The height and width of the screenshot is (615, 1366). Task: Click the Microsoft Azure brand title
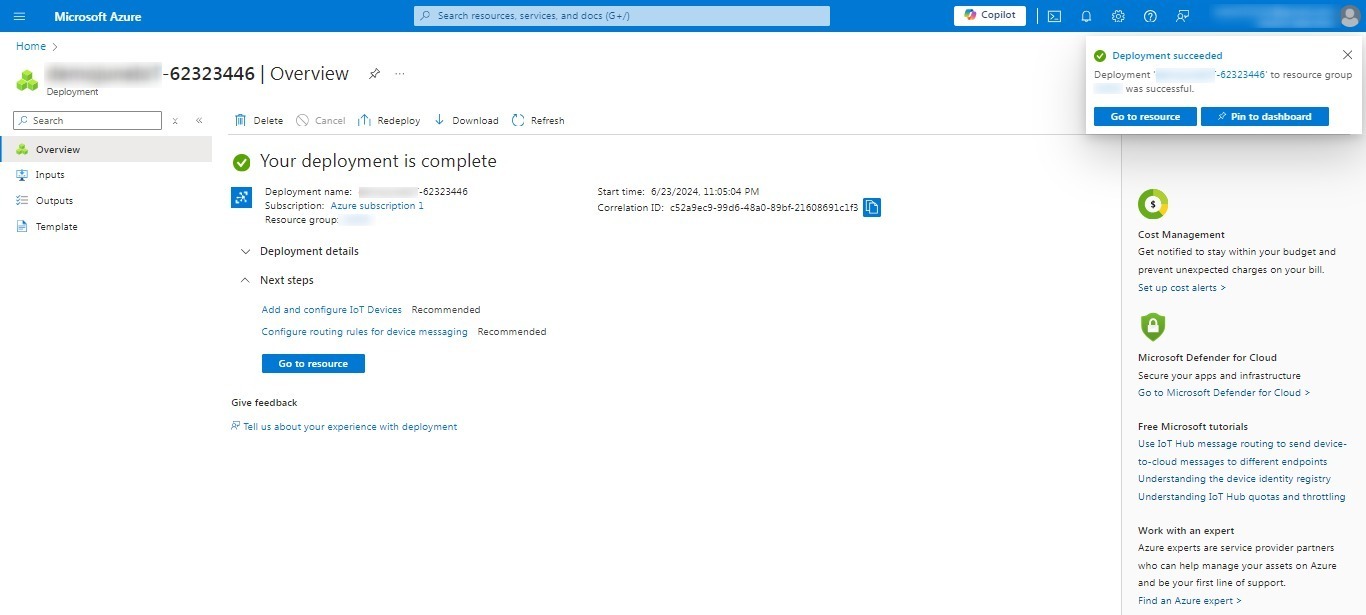98,17
